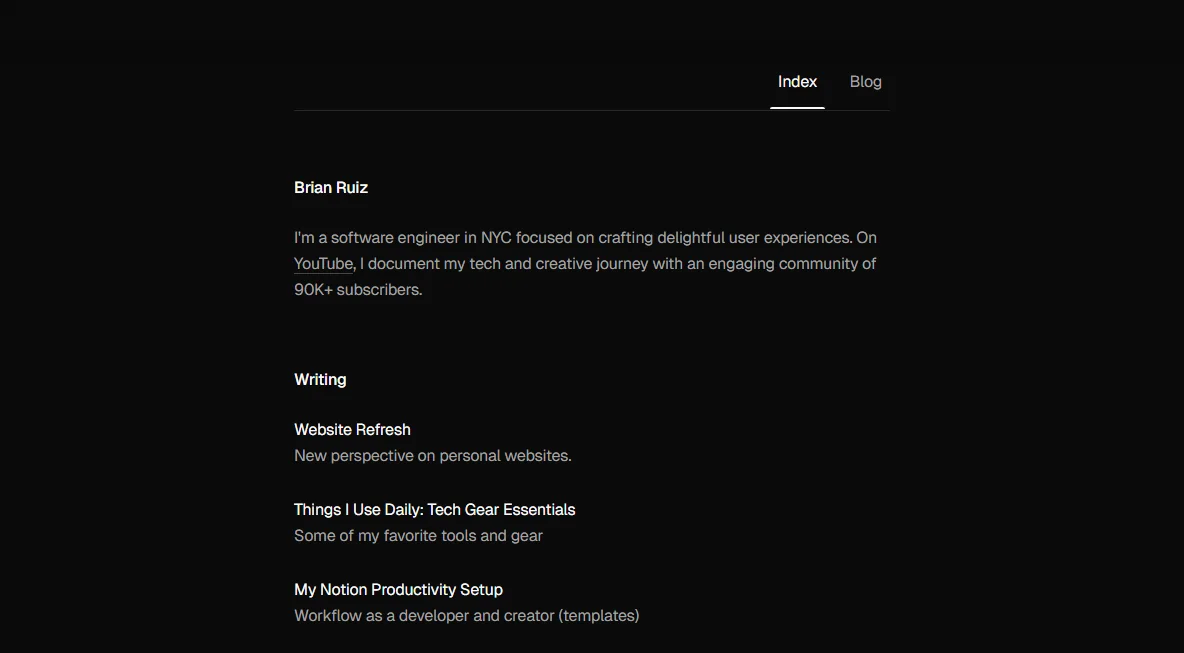Click the Brian Ruiz name heading
1184x653 pixels.
[x=331, y=188]
